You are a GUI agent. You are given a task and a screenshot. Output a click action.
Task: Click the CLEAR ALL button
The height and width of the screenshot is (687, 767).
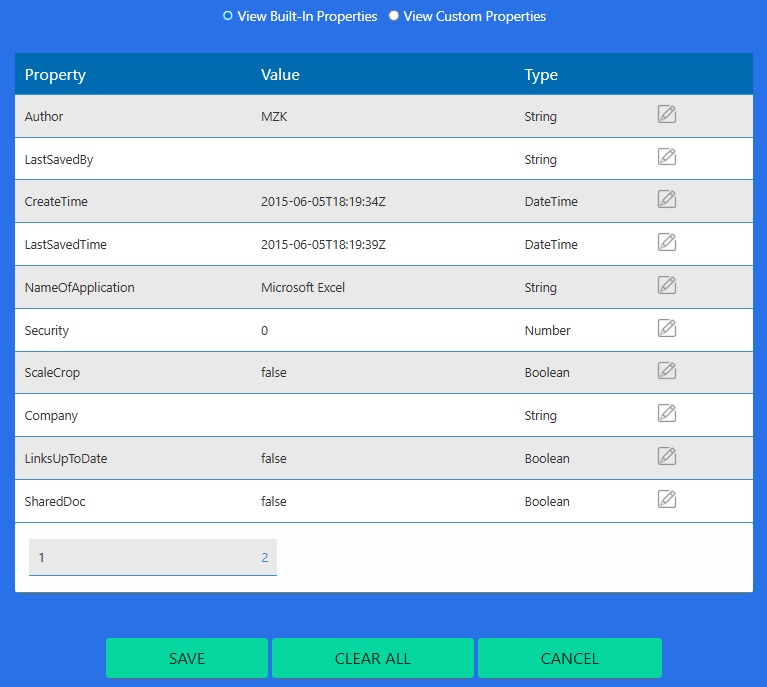[372, 658]
